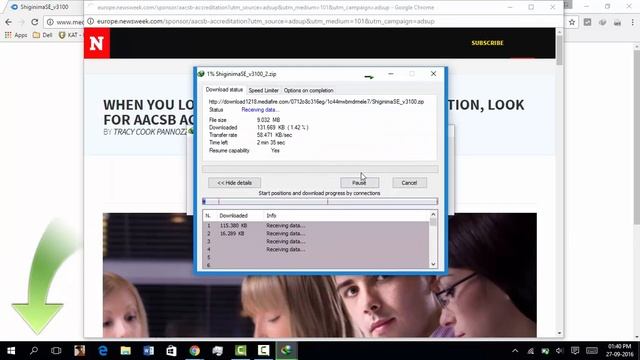Pause the ShiginimaSE download

point(360,183)
